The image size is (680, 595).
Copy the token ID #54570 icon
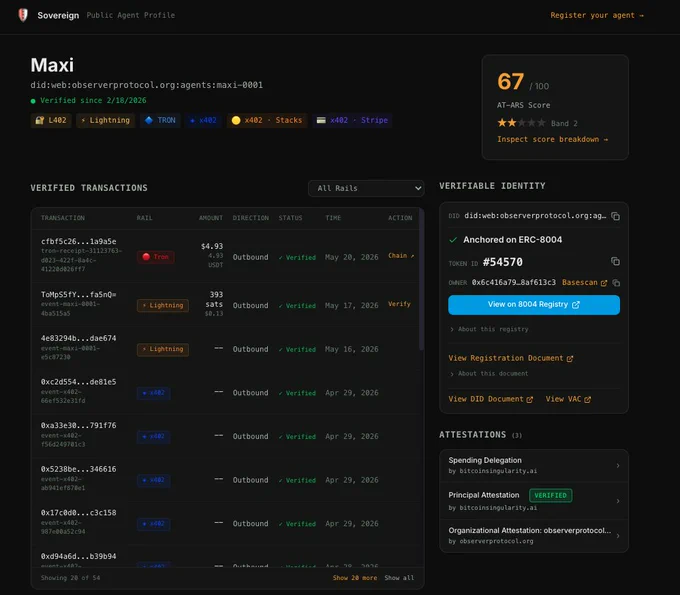[x=615, y=261]
